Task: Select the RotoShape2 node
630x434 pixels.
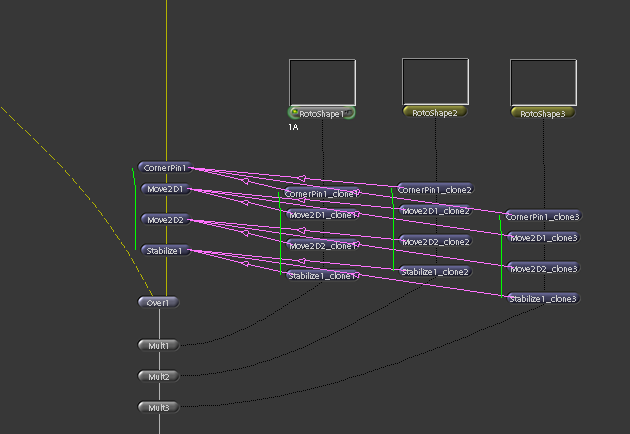Action: [435, 113]
